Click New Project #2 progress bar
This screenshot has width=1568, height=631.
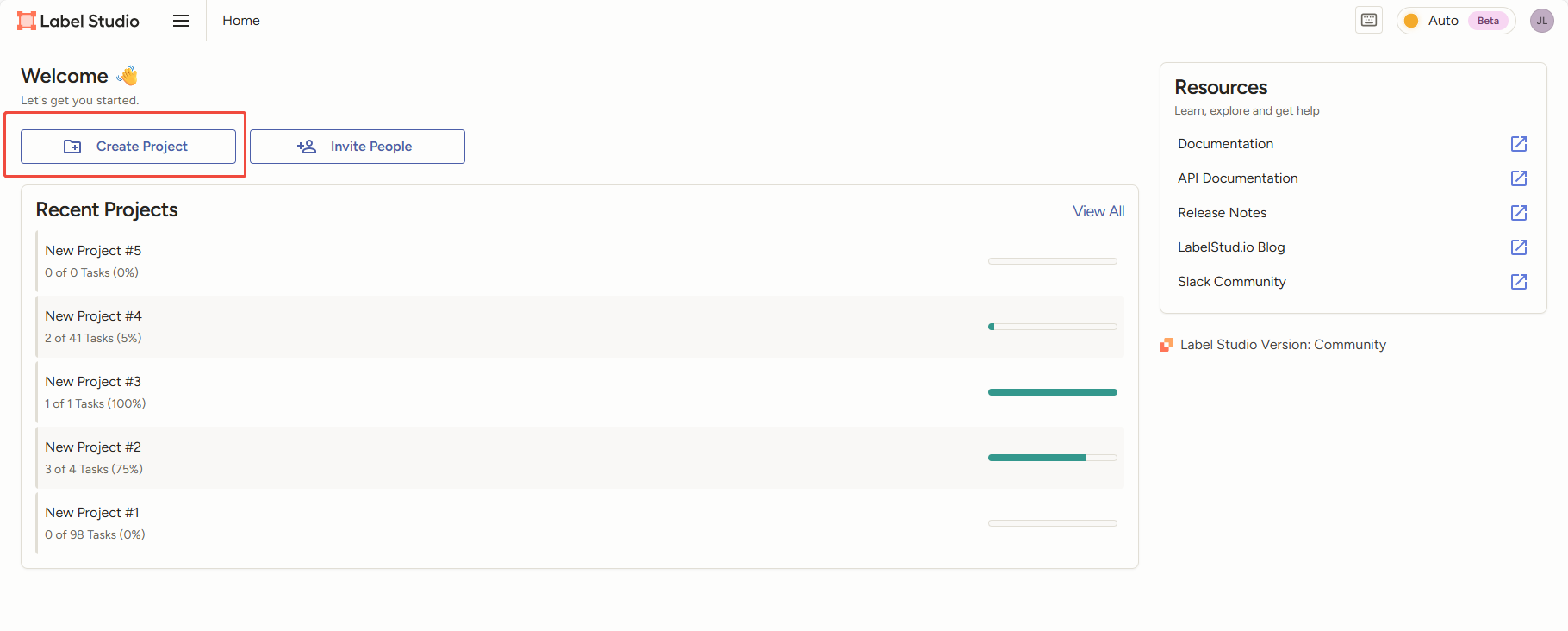pos(1052,458)
